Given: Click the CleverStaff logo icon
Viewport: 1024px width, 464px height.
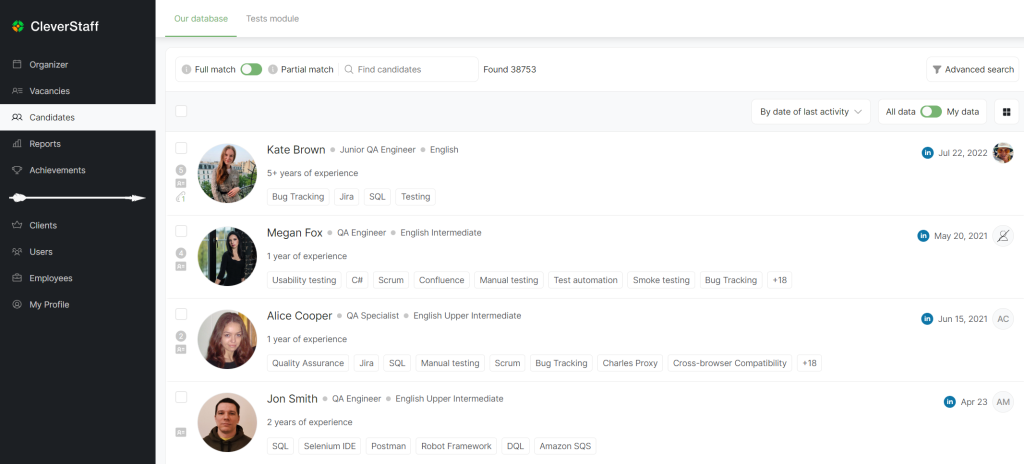Looking at the screenshot, I should coord(17,26).
